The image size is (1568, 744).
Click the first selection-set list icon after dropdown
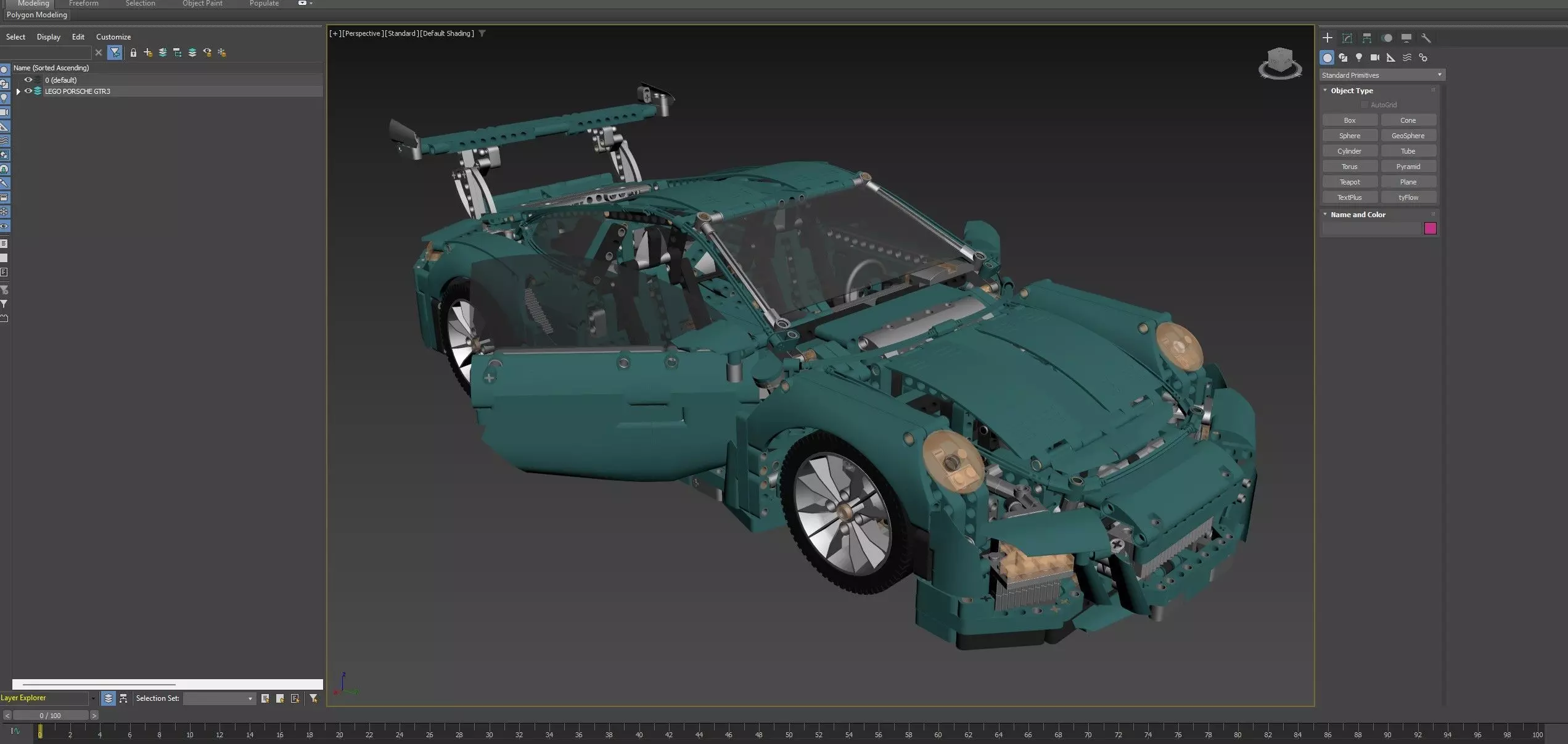point(265,698)
